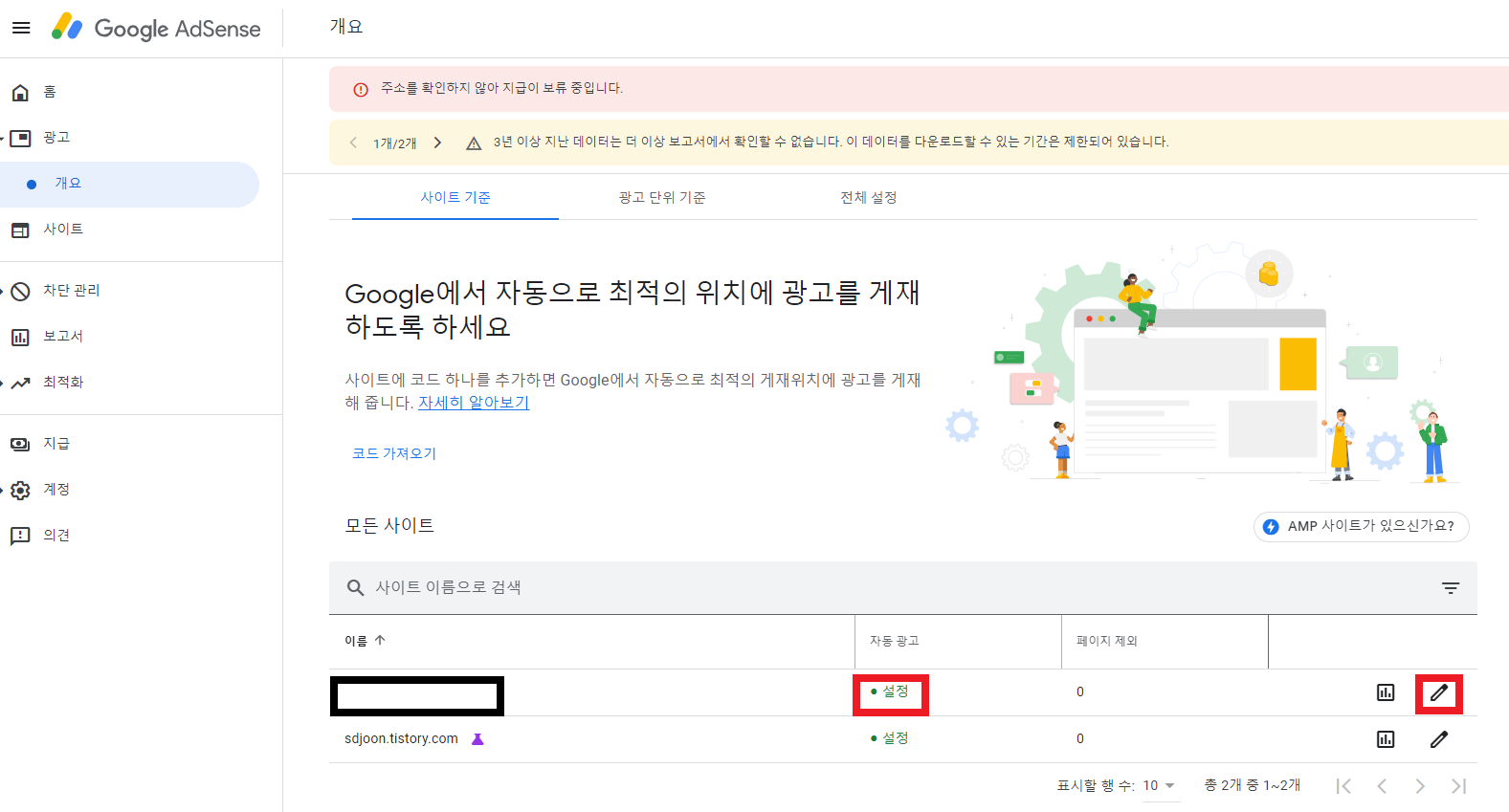Click the 1개/2개 notification counter
1509x812 pixels.
(395, 143)
